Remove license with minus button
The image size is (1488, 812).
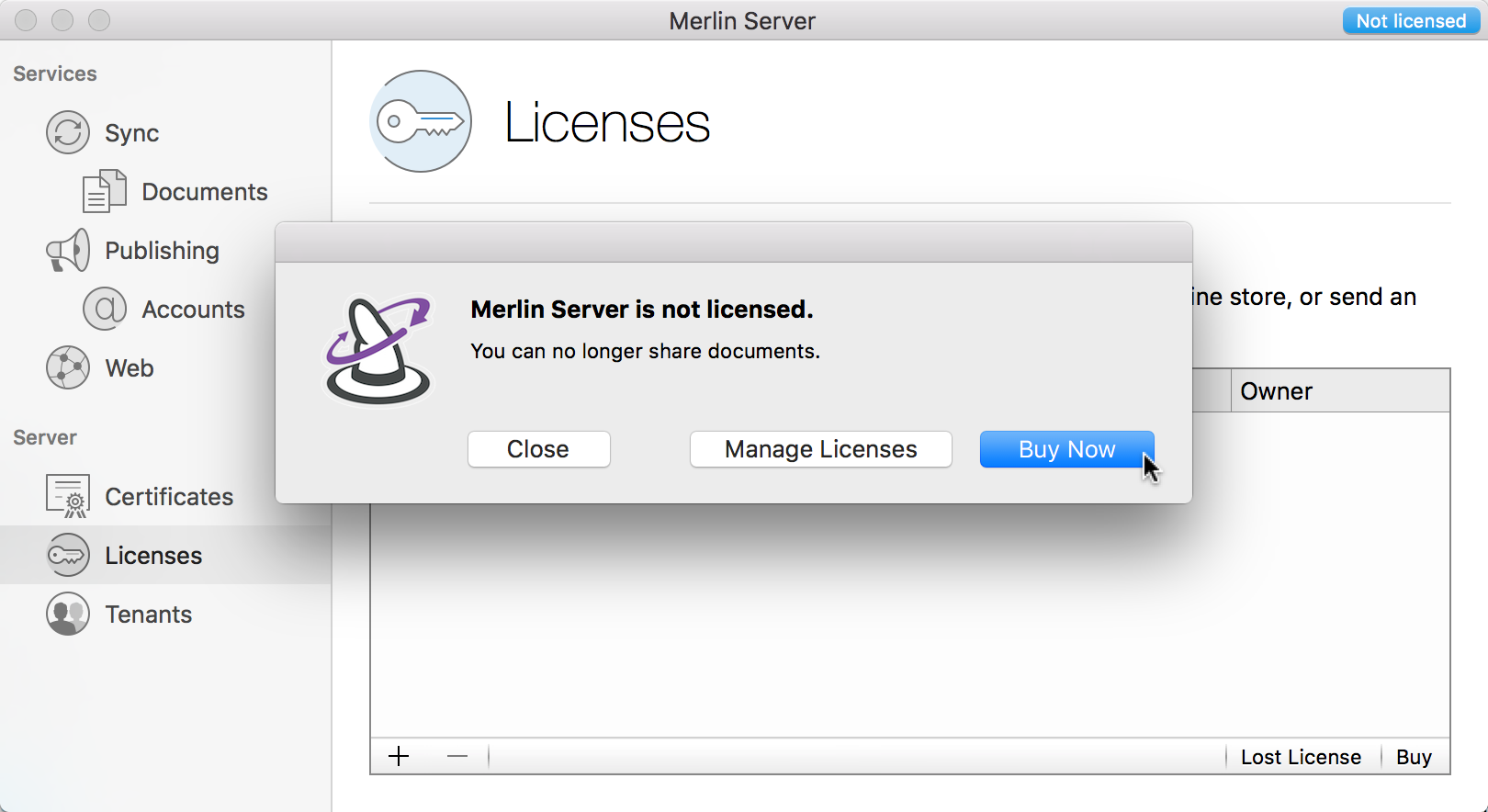457,756
